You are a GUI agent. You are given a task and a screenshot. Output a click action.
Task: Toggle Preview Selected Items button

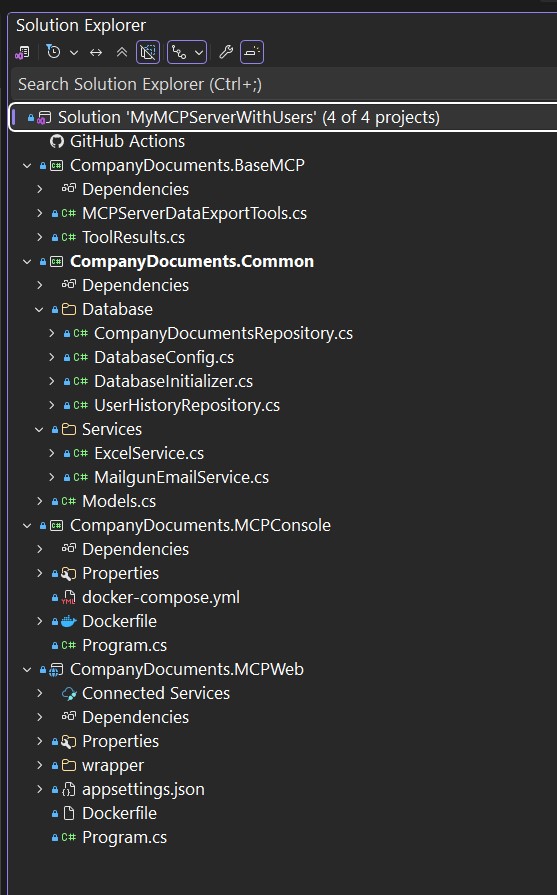click(x=252, y=53)
